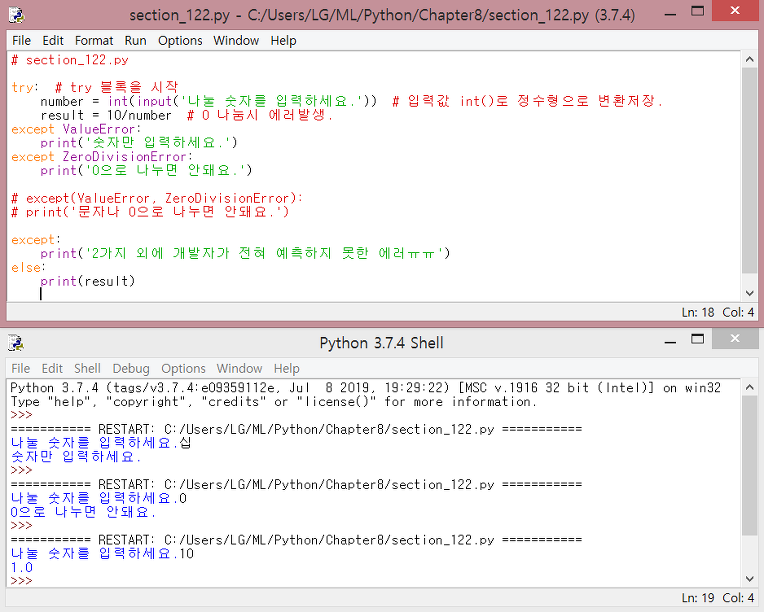The height and width of the screenshot is (612, 764).
Task: Click Shell scrollbar down arrow
Action: pyautogui.click(x=749, y=579)
